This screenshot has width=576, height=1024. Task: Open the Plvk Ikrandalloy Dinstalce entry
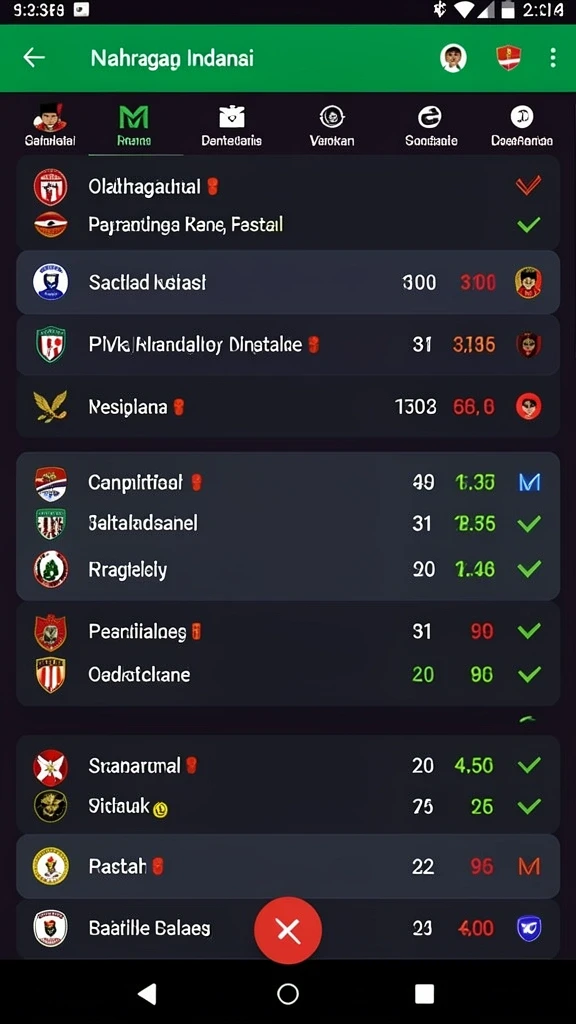tap(288, 344)
